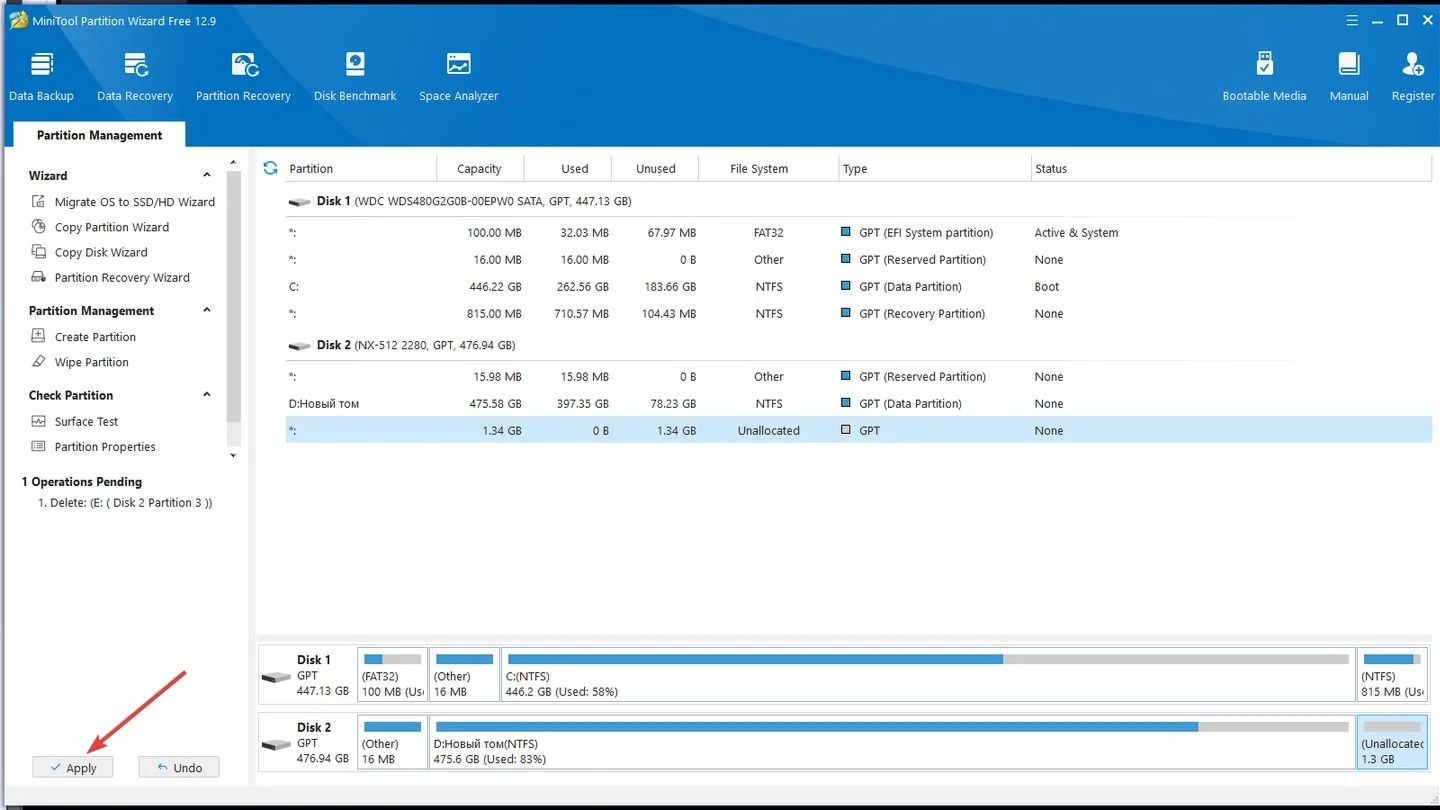Sort by the Used column header
Image resolution: width=1440 pixels, height=810 pixels.
coord(567,169)
